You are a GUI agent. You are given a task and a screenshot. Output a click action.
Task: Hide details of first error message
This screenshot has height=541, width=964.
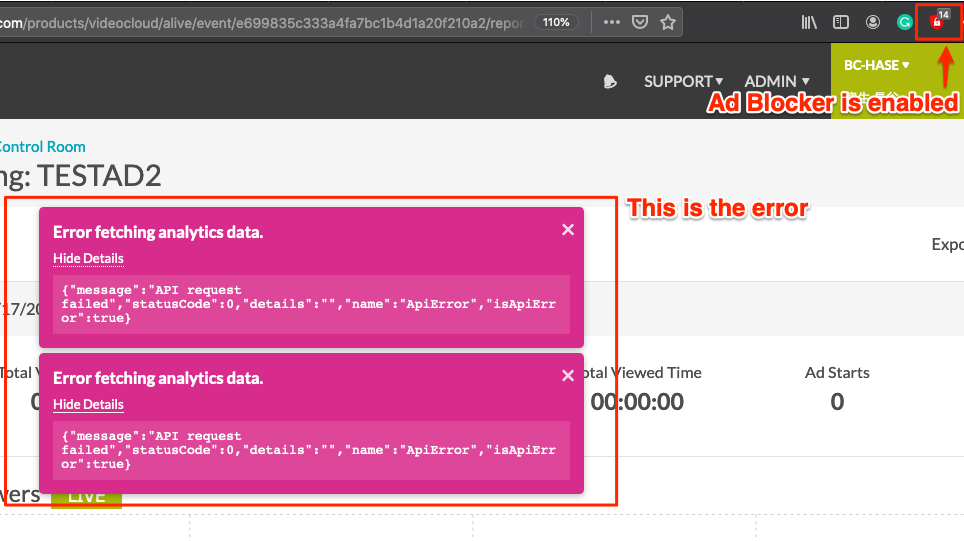tap(88, 258)
